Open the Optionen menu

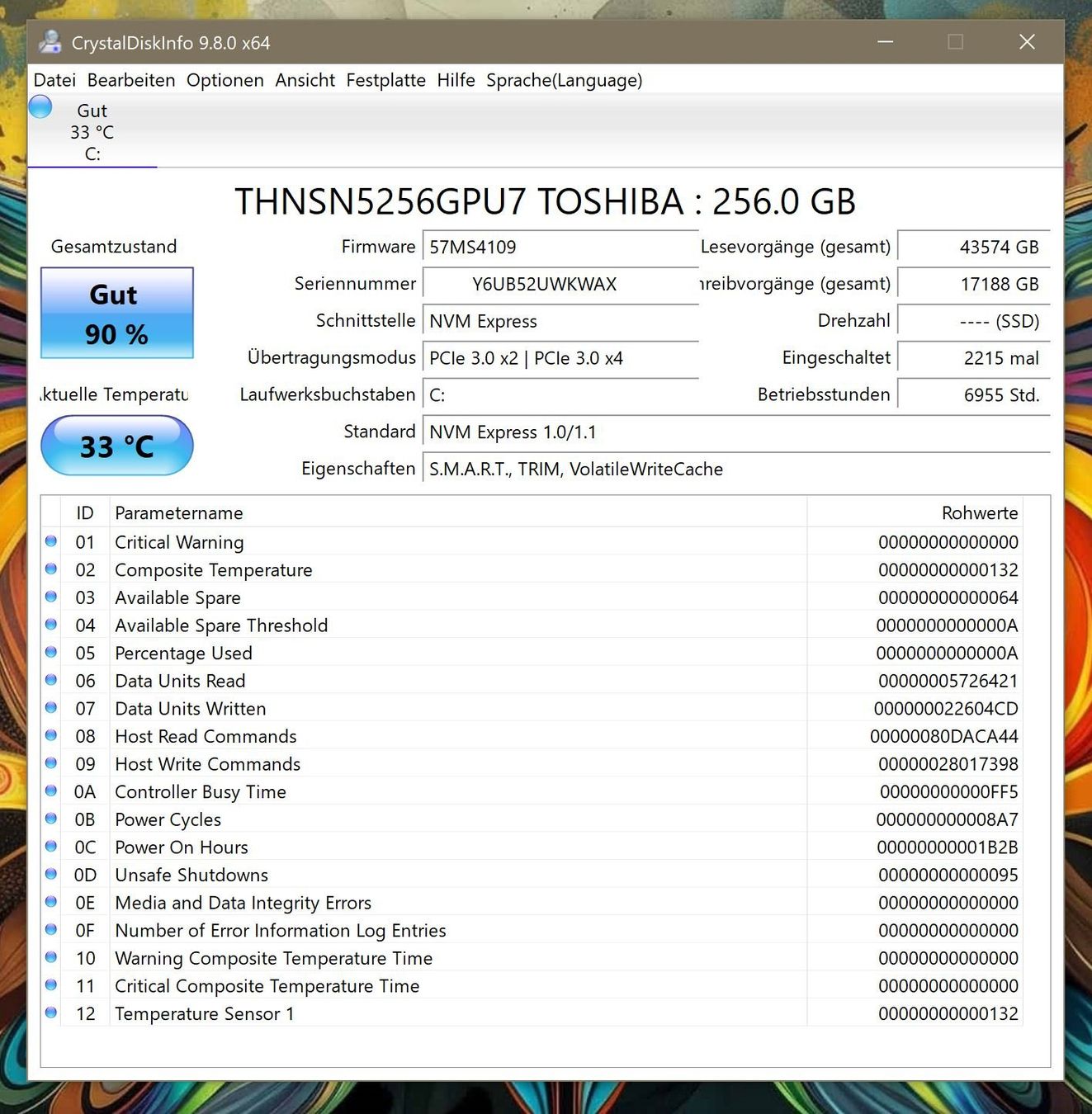click(225, 80)
